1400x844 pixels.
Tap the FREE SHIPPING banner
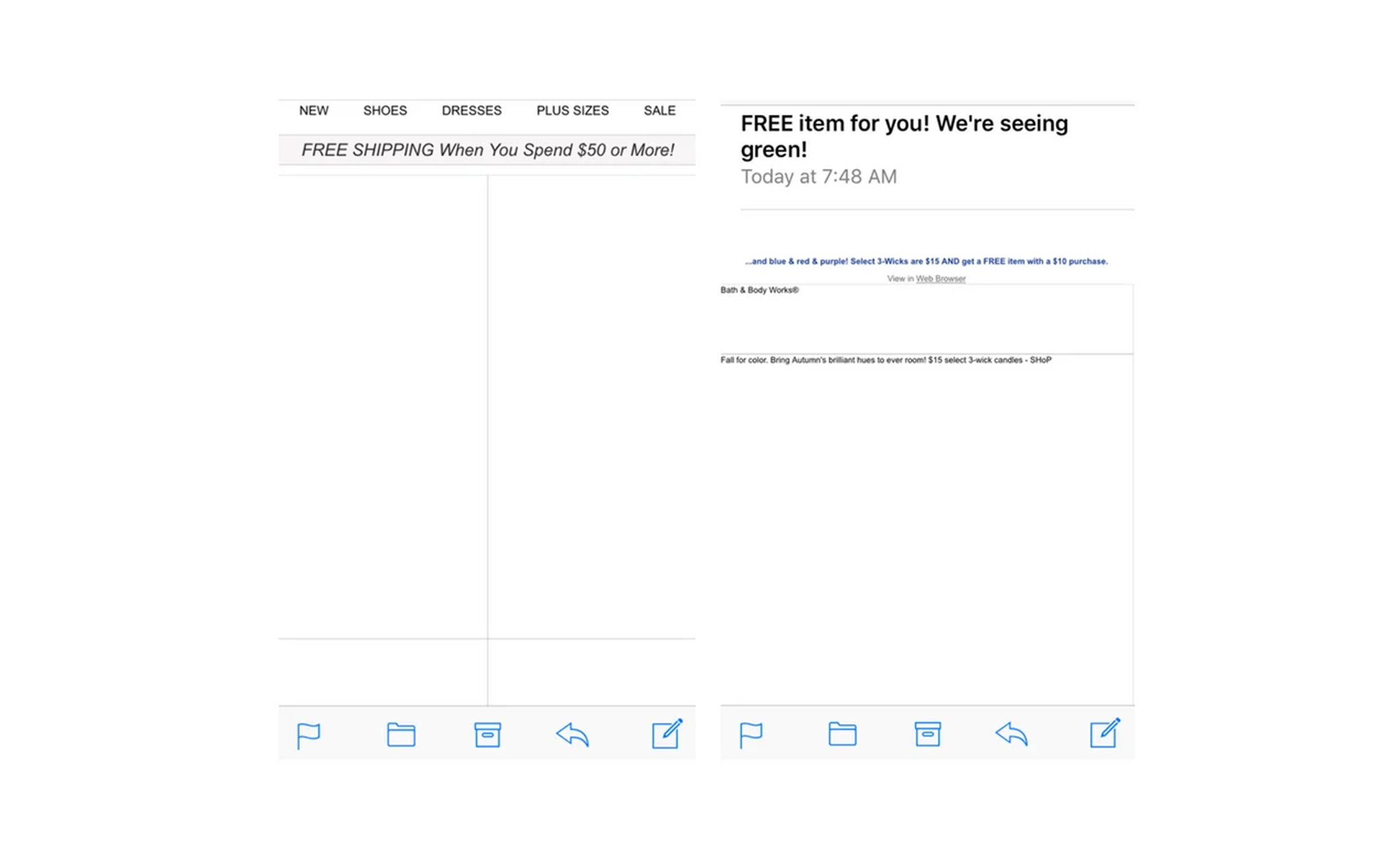tap(487, 150)
